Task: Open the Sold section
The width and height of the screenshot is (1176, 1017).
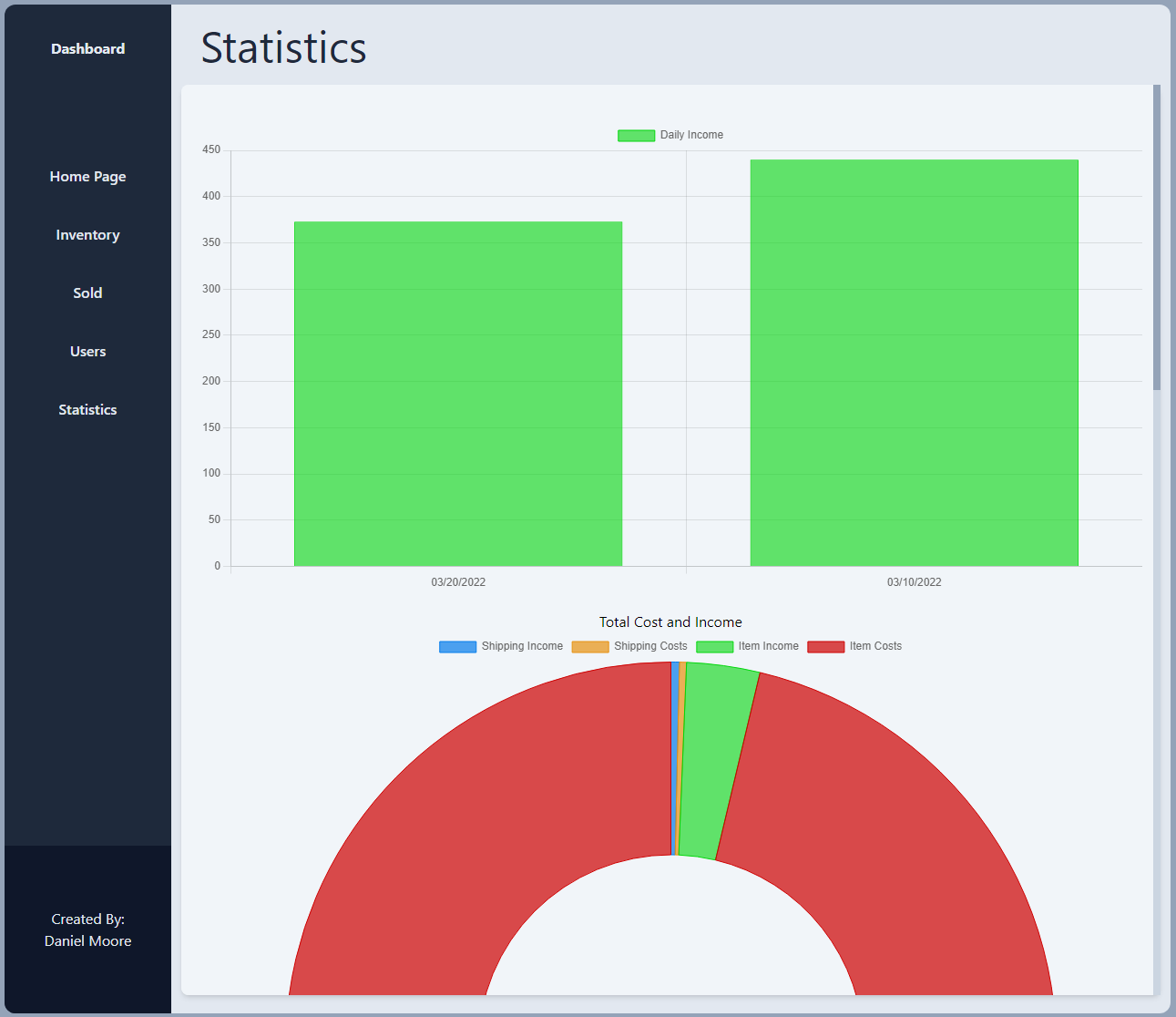Action: (87, 293)
